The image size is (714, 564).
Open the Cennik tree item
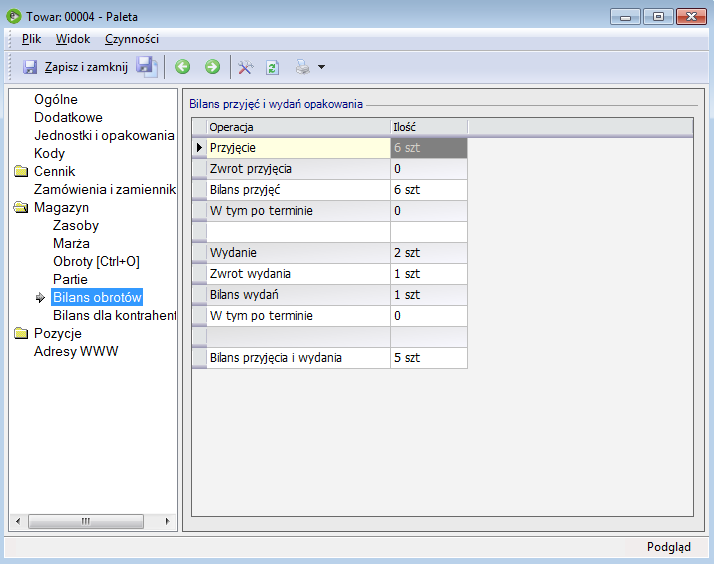tap(54, 171)
